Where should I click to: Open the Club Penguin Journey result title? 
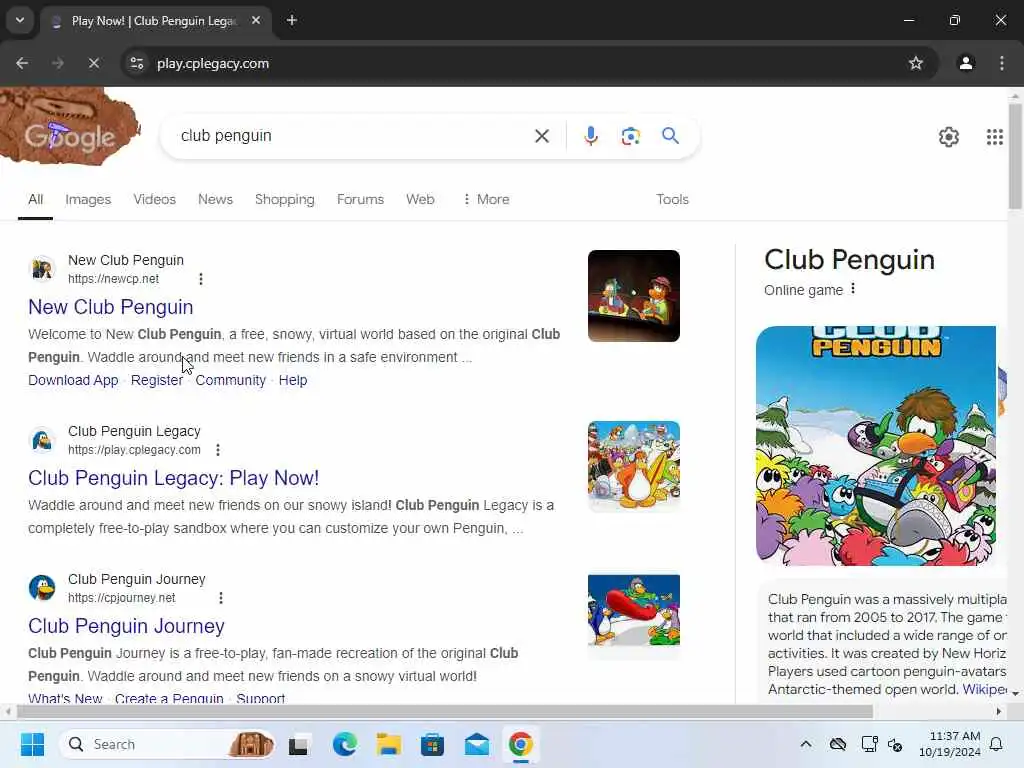point(126,626)
